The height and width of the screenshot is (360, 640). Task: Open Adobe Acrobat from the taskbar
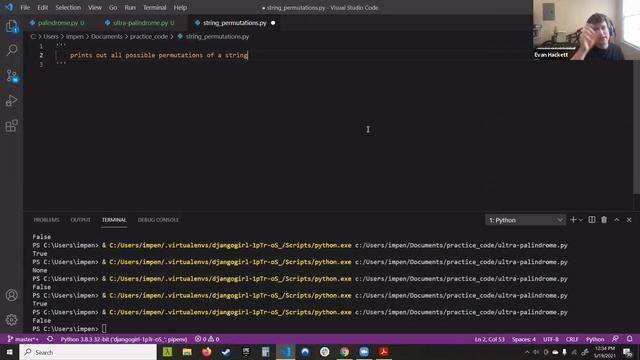click(x=384, y=352)
